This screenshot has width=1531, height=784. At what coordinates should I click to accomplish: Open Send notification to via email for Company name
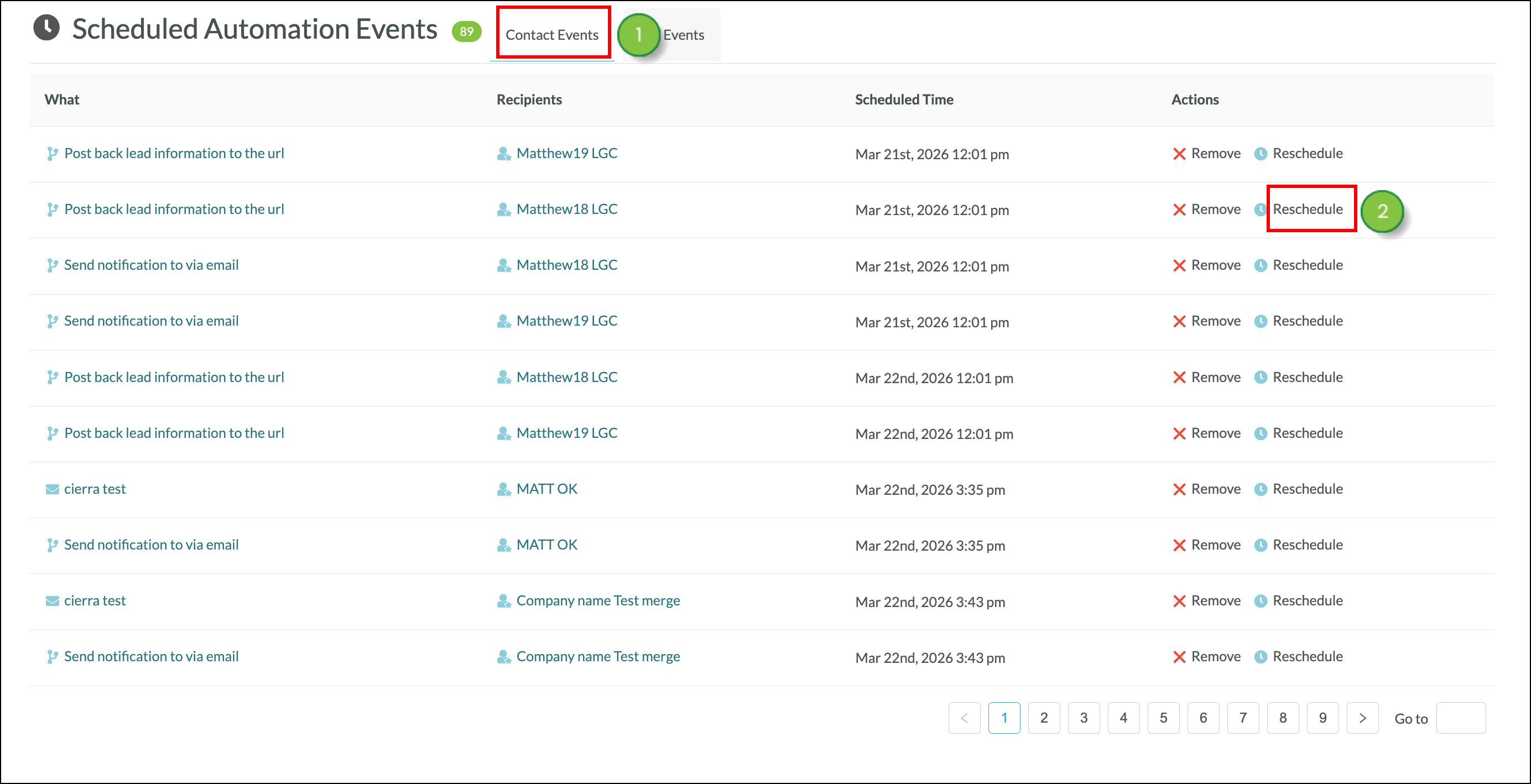[x=151, y=656]
